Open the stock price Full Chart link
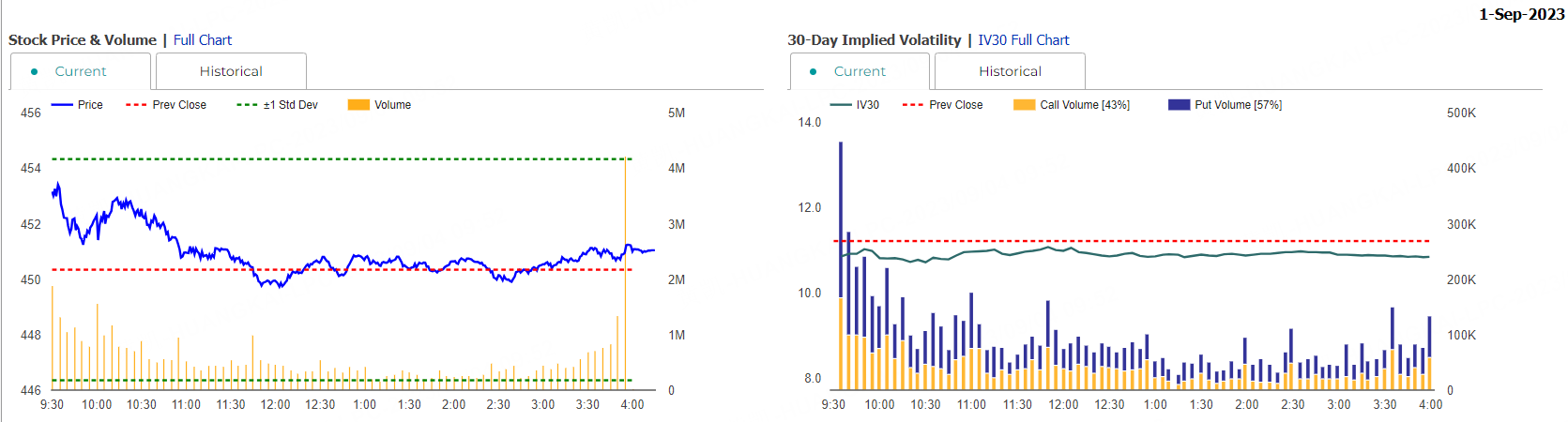 coord(202,40)
